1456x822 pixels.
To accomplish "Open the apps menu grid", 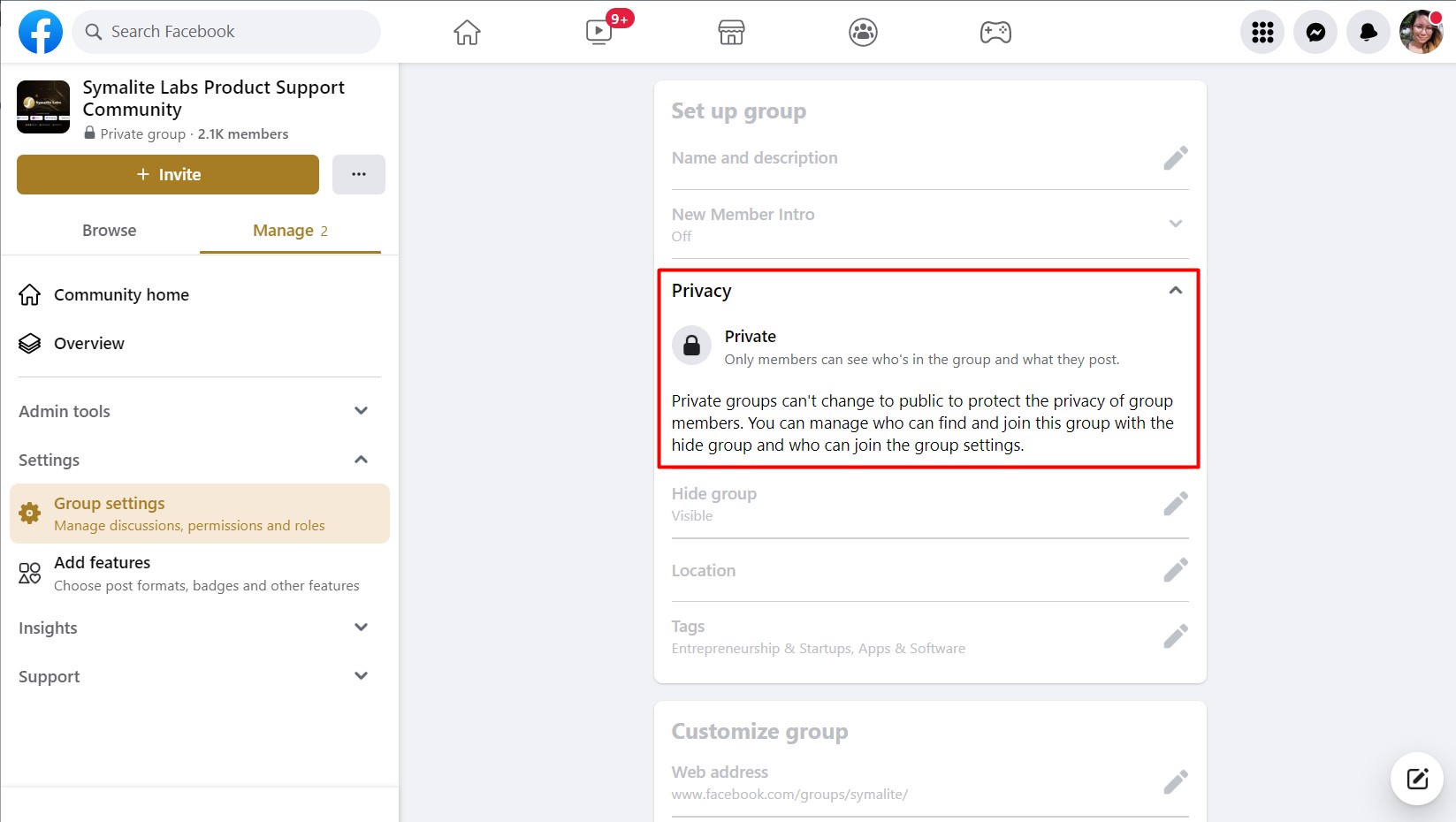I will (x=1262, y=32).
